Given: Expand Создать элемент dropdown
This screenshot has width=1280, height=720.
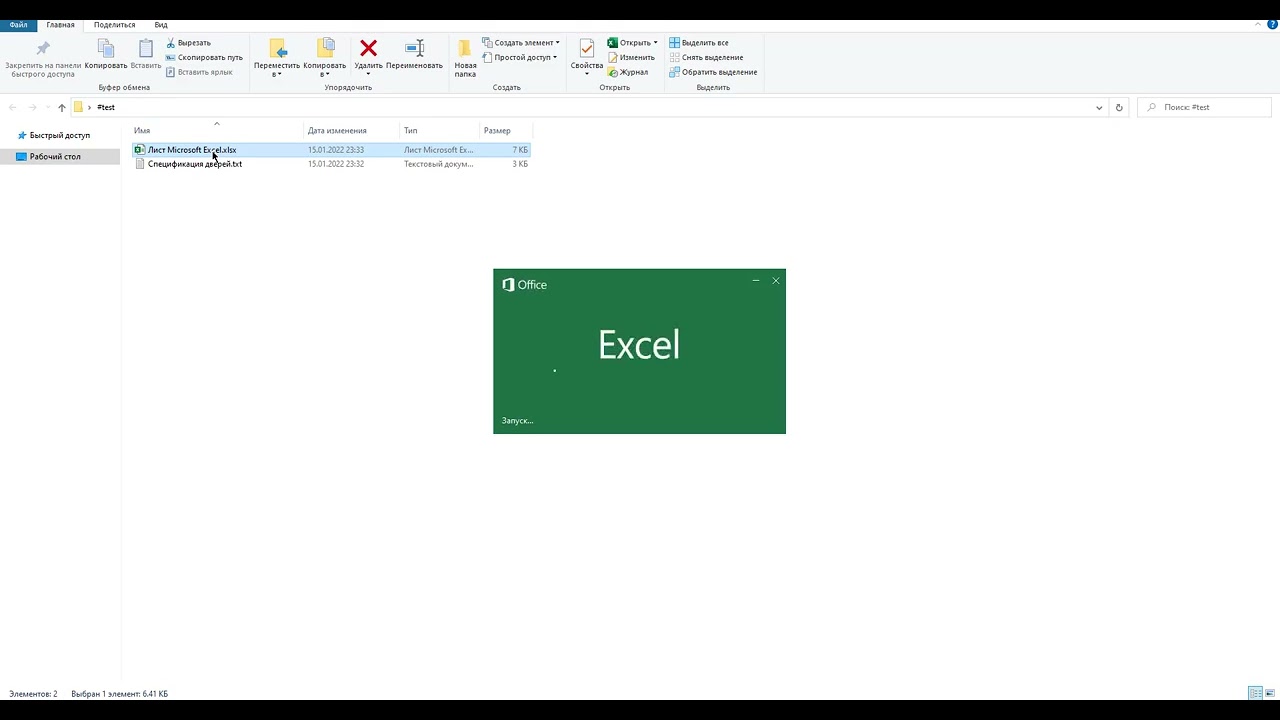Looking at the screenshot, I should point(521,43).
